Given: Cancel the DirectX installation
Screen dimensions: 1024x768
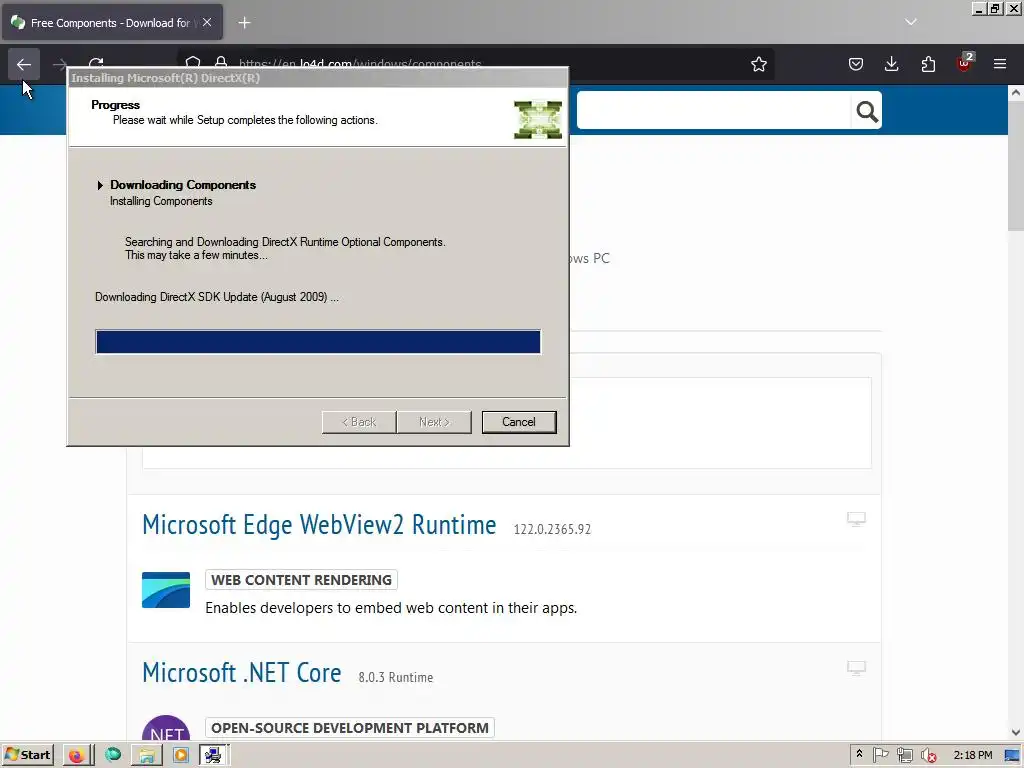Looking at the screenshot, I should coord(519,422).
